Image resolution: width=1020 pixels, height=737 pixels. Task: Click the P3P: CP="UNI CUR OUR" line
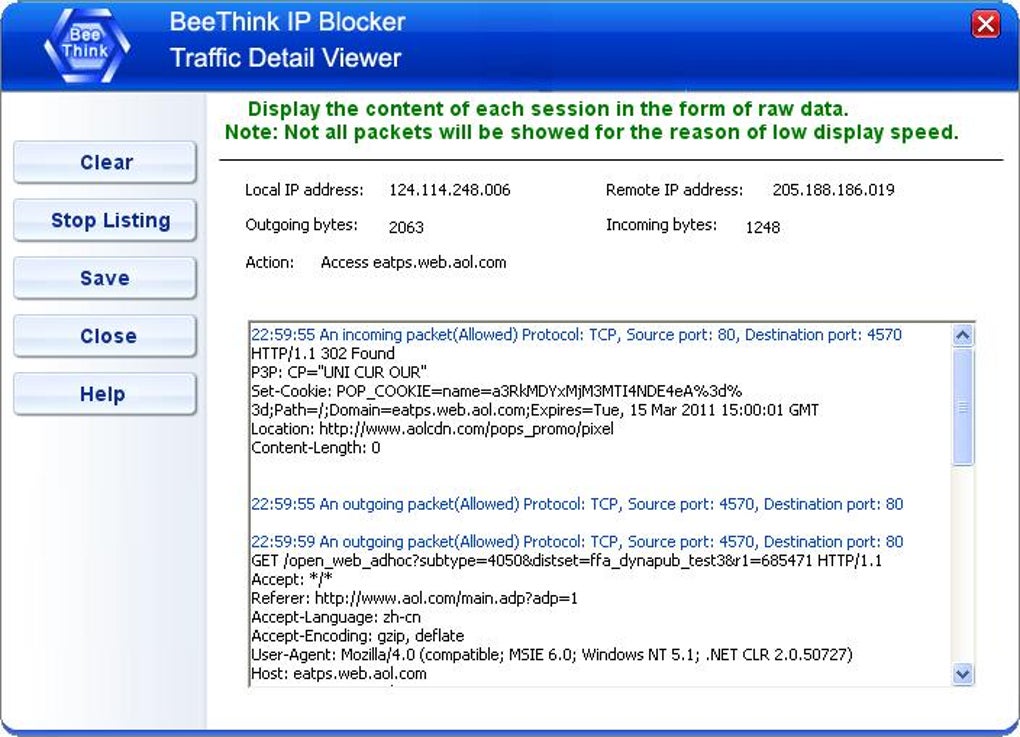(x=339, y=373)
